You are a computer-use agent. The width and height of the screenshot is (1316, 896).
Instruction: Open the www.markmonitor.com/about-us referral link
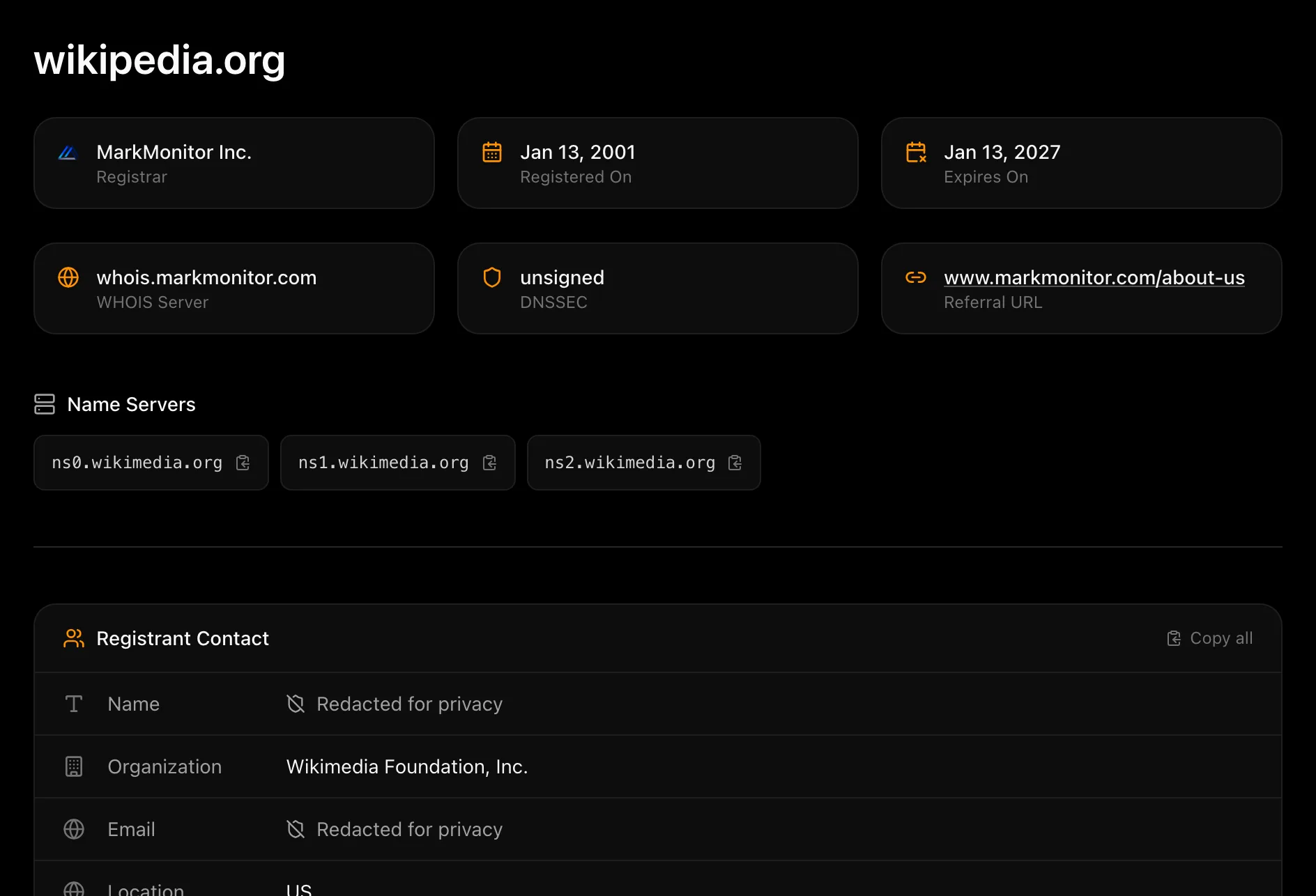click(x=1094, y=277)
